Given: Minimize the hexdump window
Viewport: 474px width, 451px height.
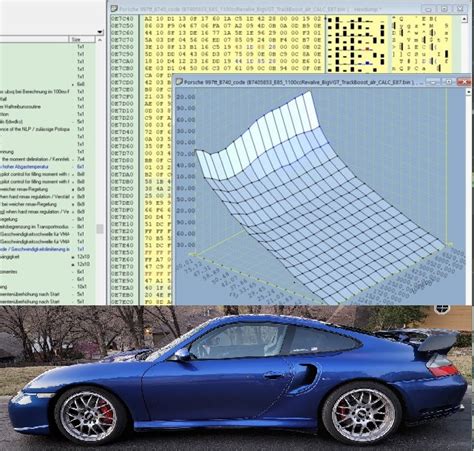Looking at the screenshot, I should (x=429, y=9).
